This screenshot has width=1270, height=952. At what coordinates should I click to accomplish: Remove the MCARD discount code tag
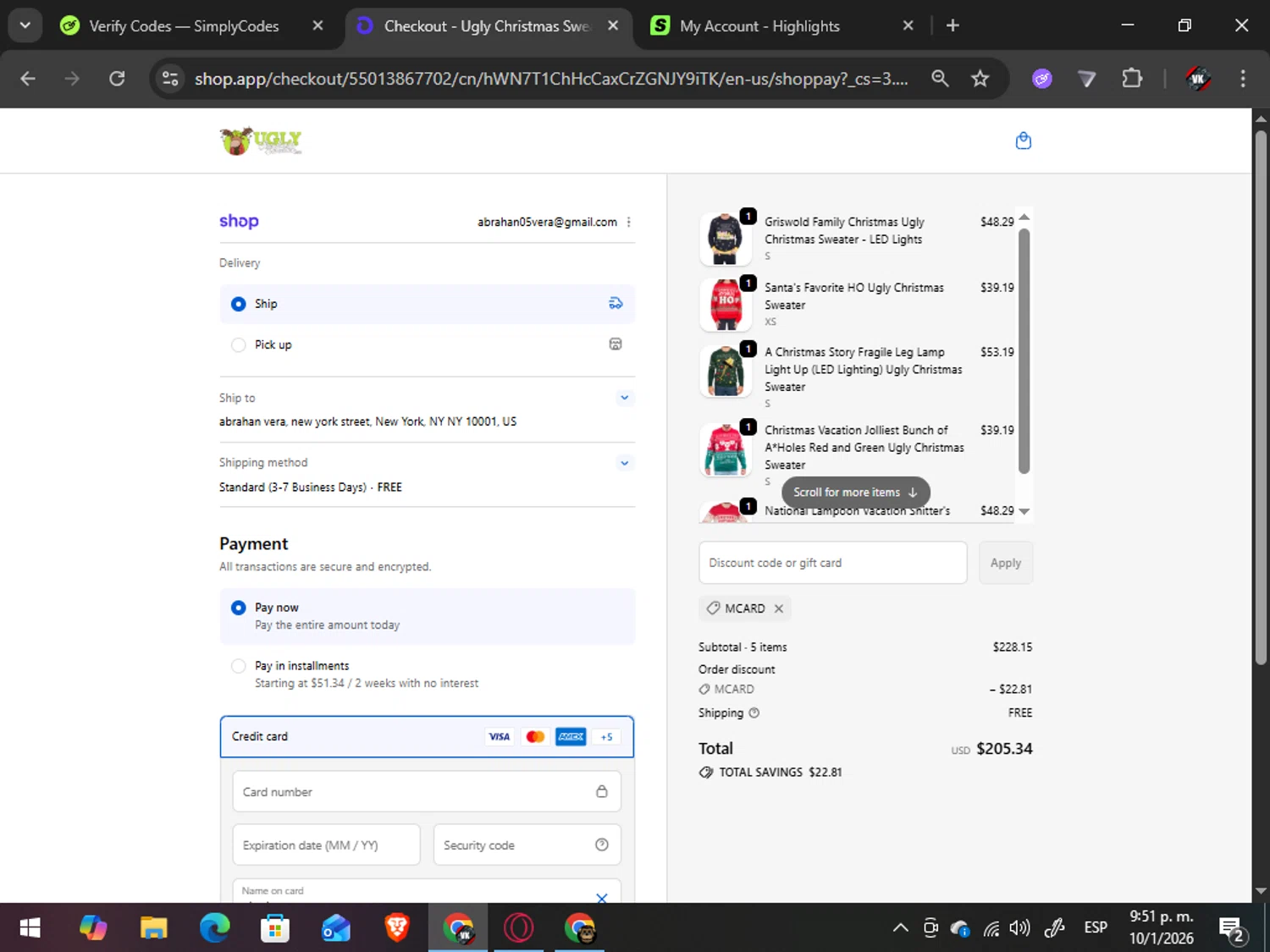tap(778, 608)
